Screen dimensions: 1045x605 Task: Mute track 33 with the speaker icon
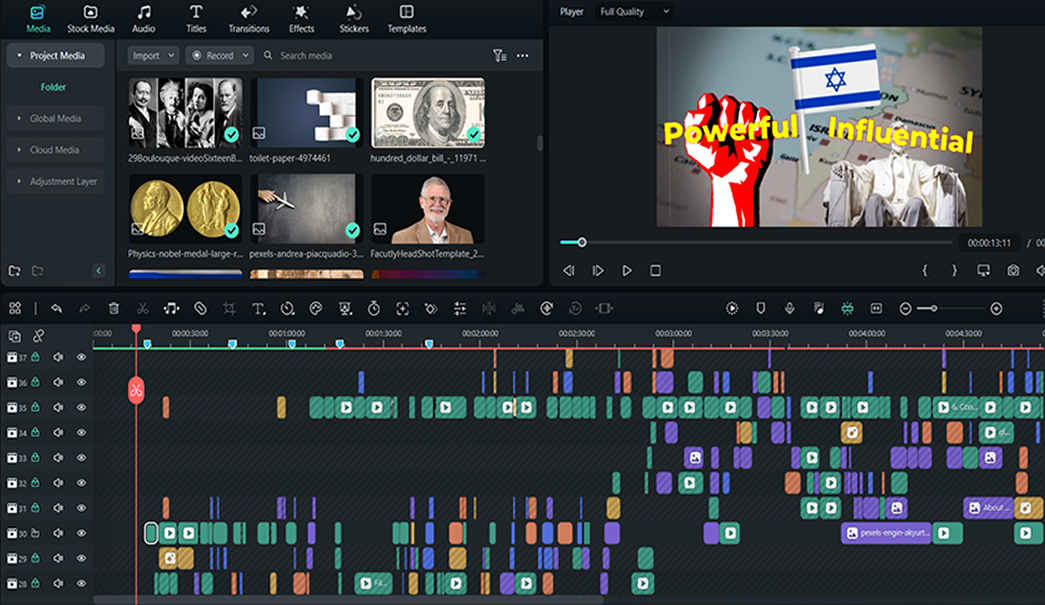58,458
